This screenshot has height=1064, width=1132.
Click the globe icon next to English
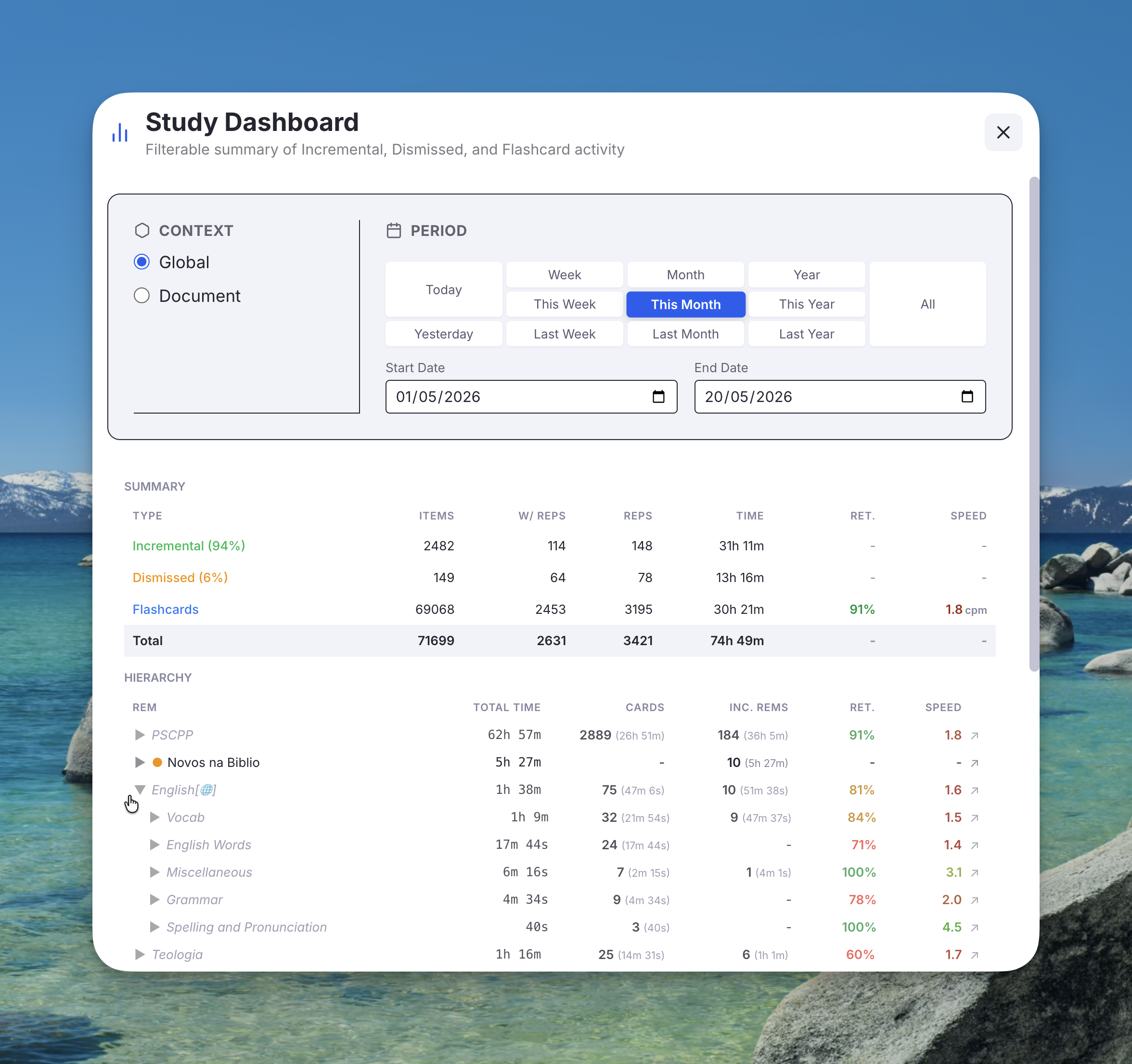coord(206,790)
